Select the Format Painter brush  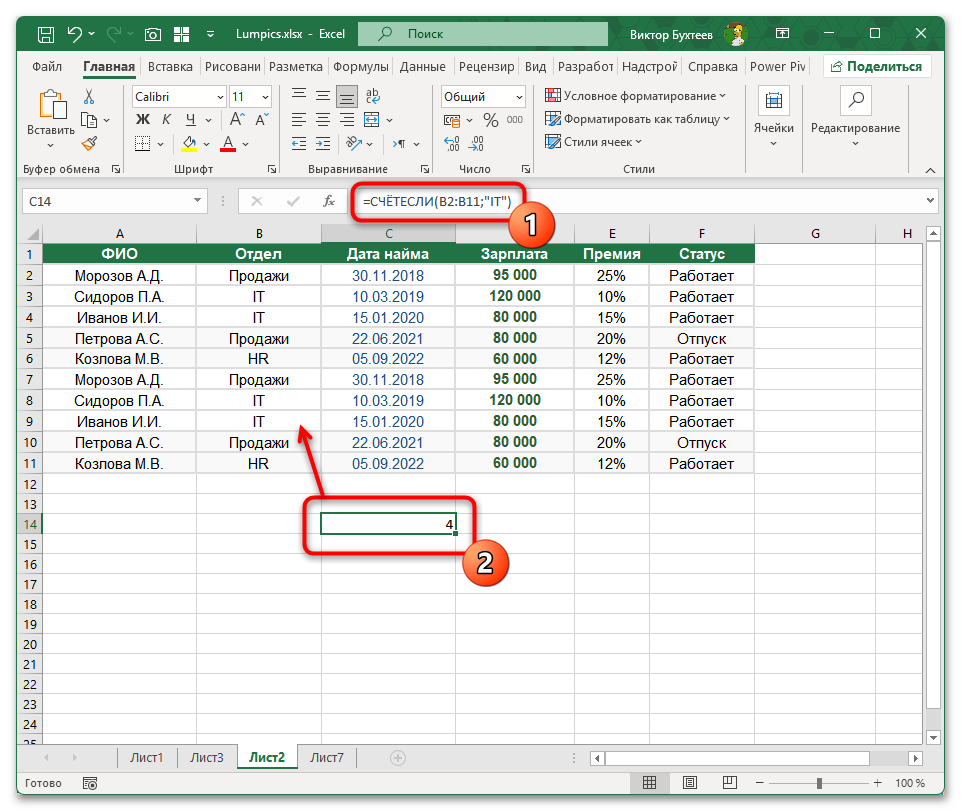pyautogui.click(x=89, y=144)
